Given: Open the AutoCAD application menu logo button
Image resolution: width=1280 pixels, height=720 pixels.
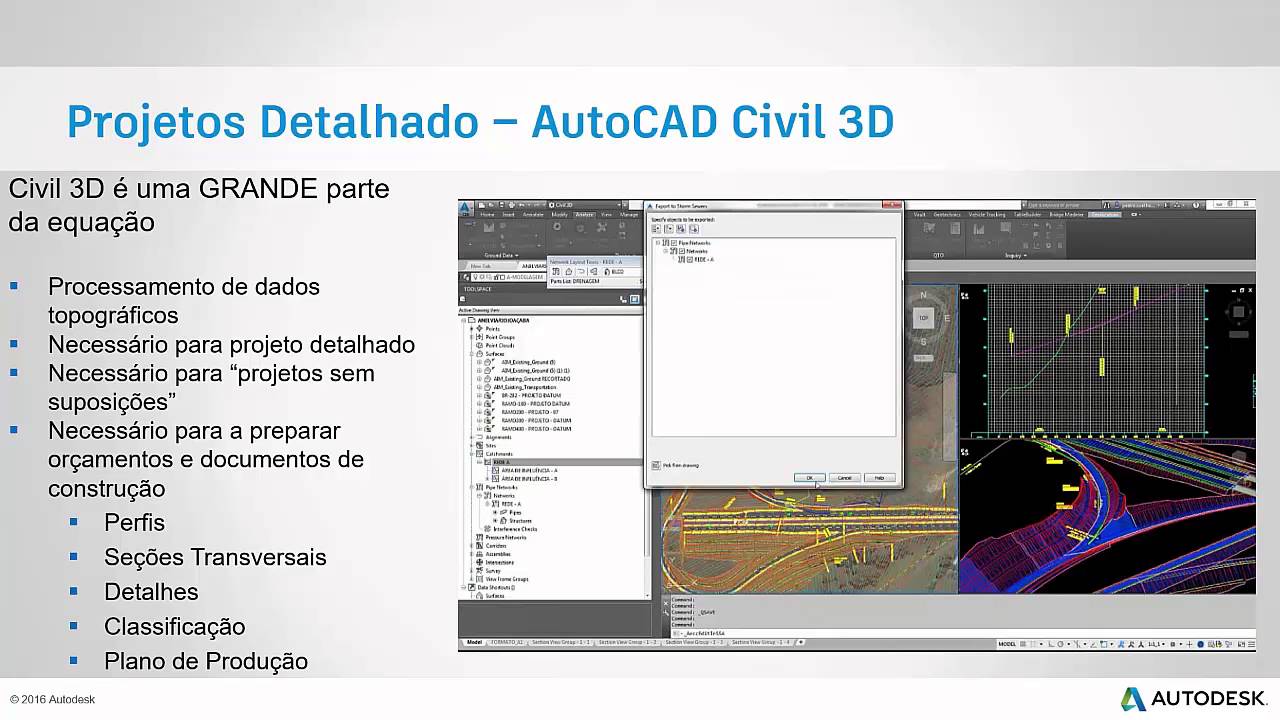Looking at the screenshot, I should click(465, 208).
